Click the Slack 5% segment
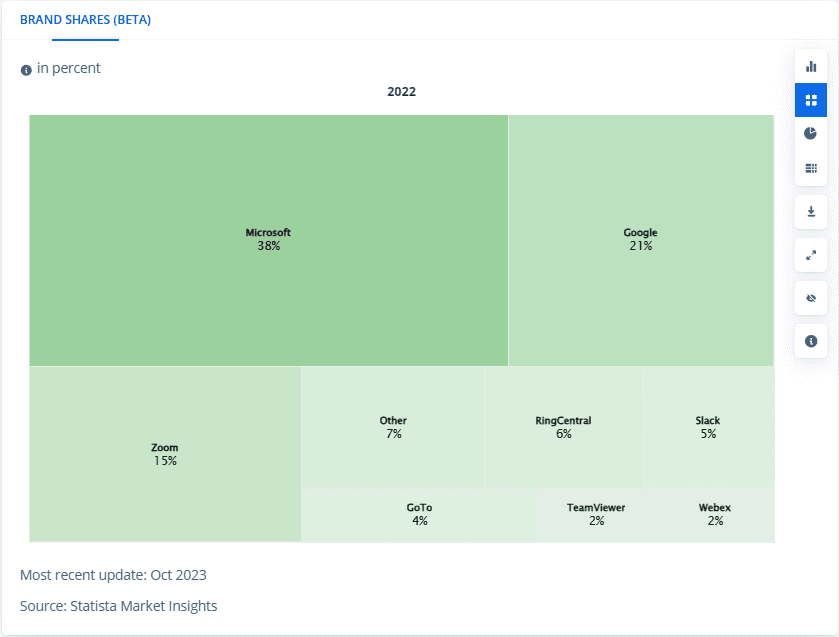This screenshot has width=839, height=637. point(708,427)
